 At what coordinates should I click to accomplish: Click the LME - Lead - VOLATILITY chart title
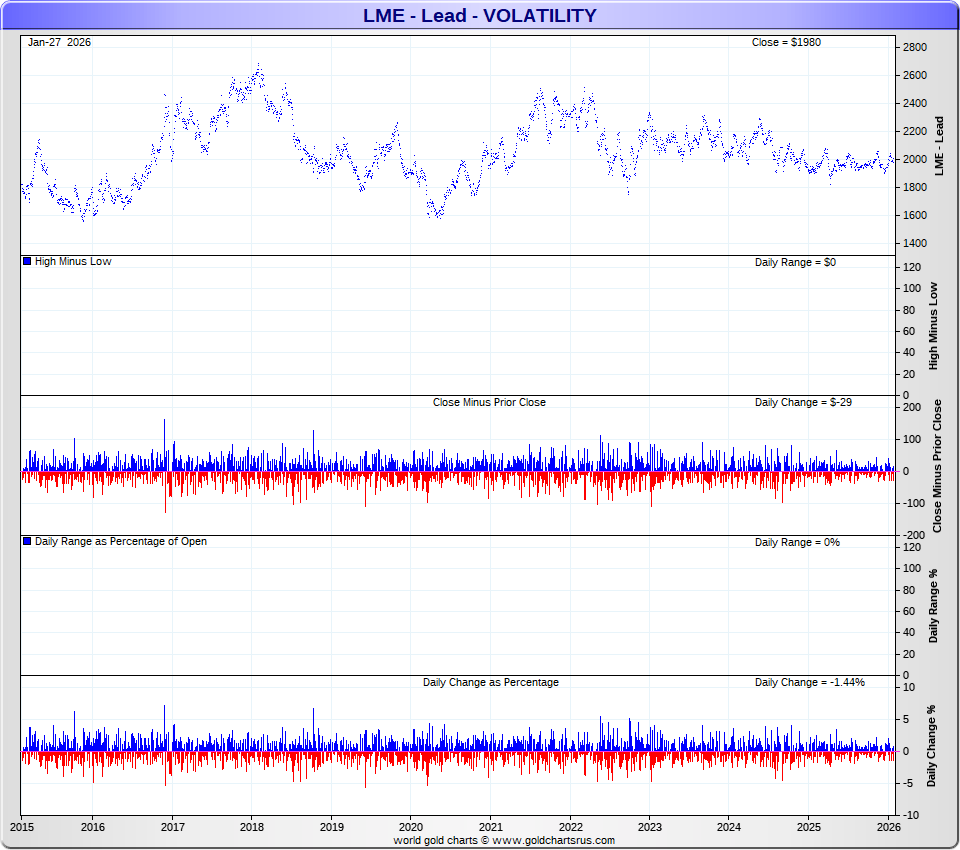(480, 15)
